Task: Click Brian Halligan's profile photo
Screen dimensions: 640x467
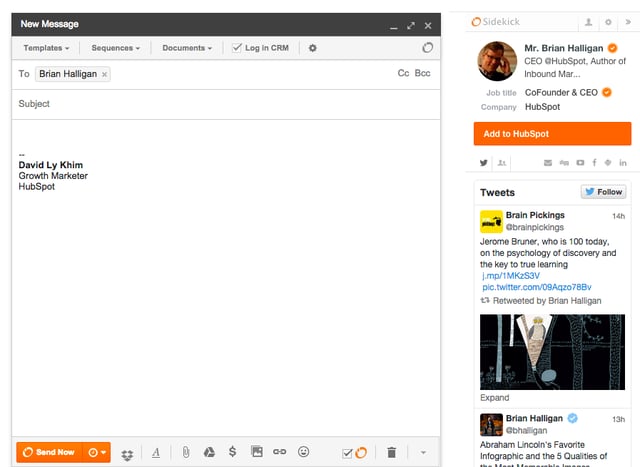Action: click(x=497, y=61)
